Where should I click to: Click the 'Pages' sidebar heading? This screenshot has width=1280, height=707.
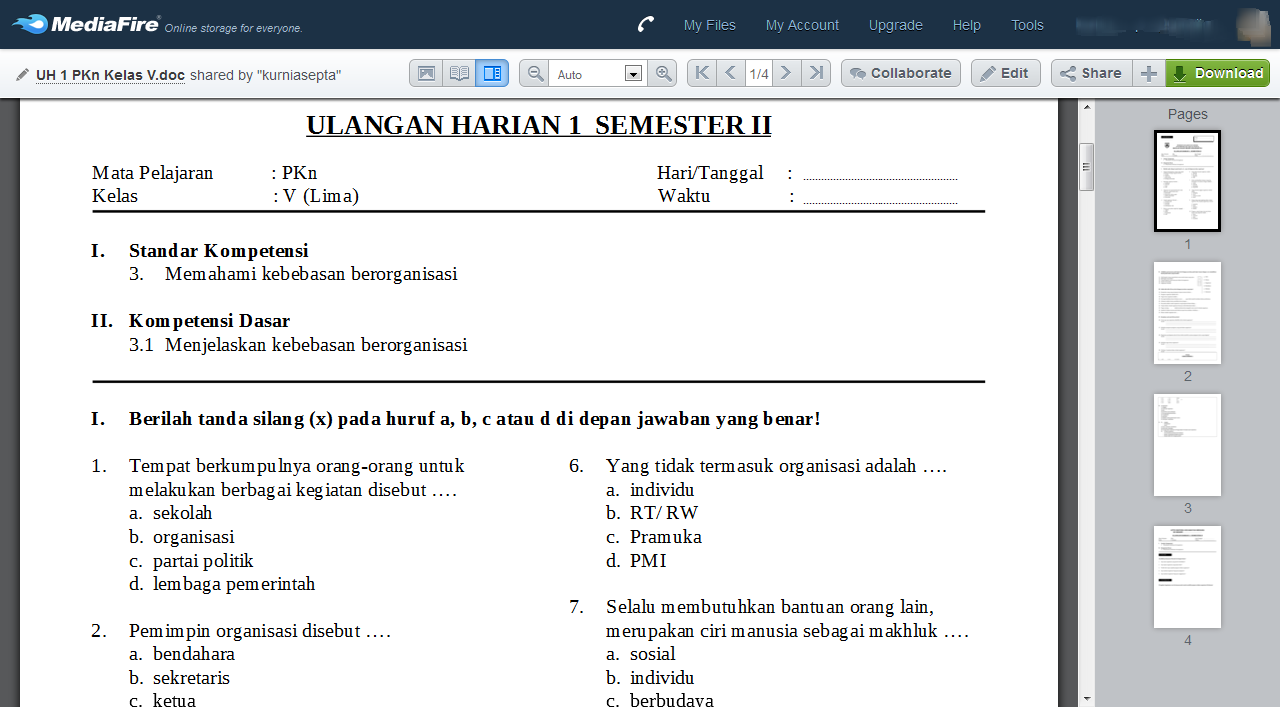point(1187,114)
